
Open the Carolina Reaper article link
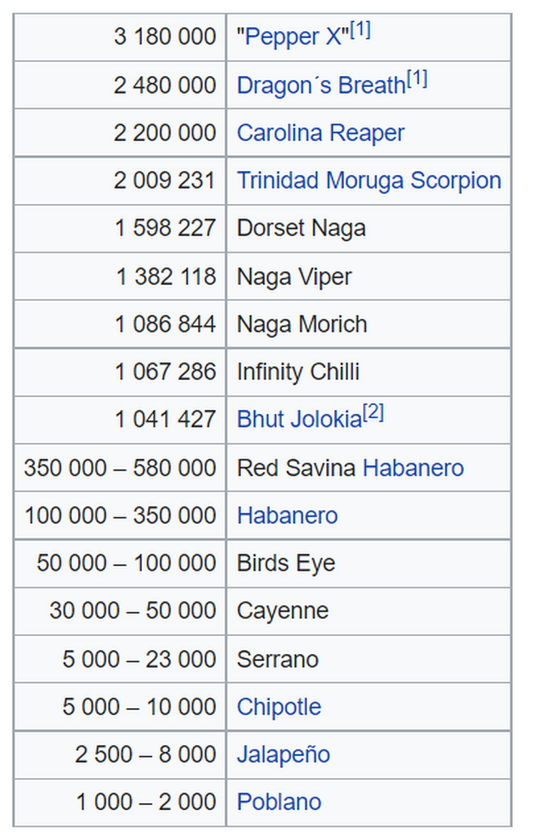tap(321, 133)
